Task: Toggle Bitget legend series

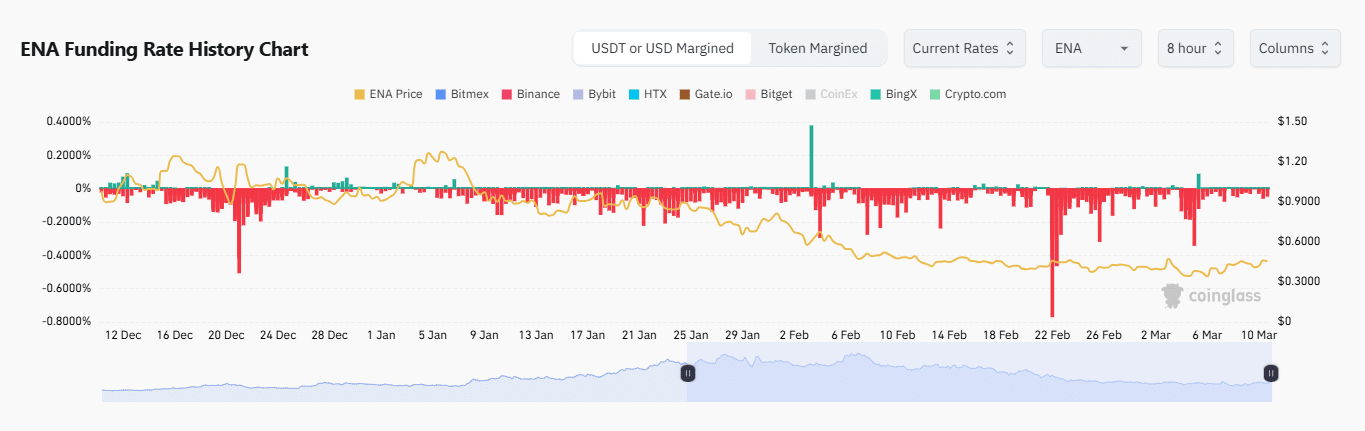Action: coord(768,94)
